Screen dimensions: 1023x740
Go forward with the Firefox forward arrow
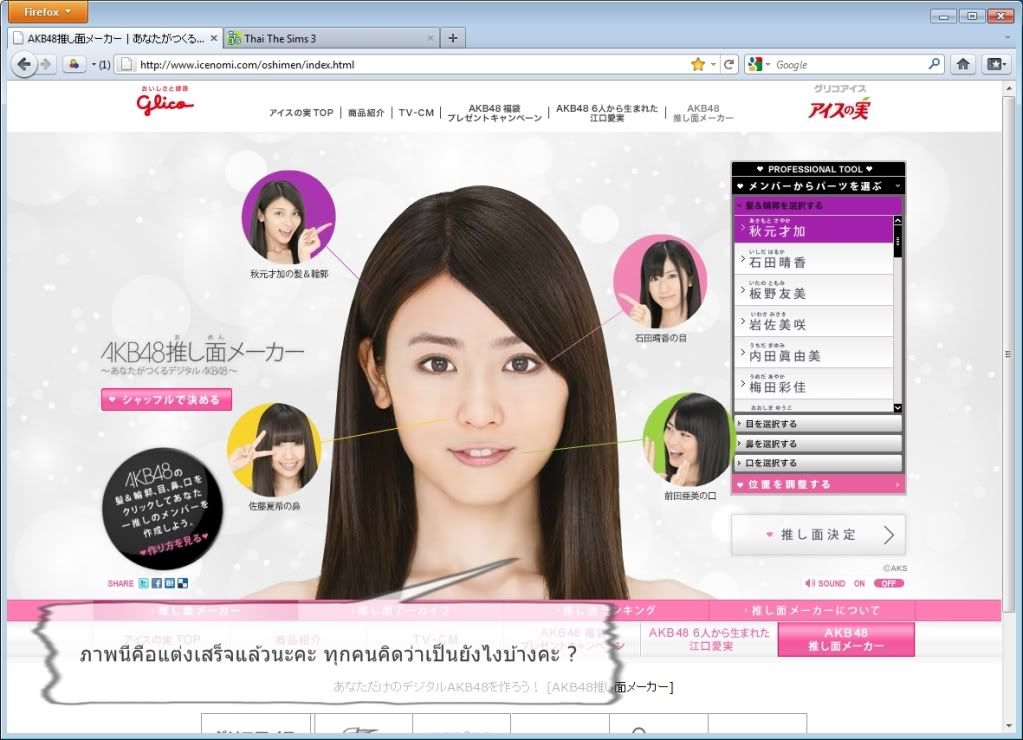(x=46, y=64)
